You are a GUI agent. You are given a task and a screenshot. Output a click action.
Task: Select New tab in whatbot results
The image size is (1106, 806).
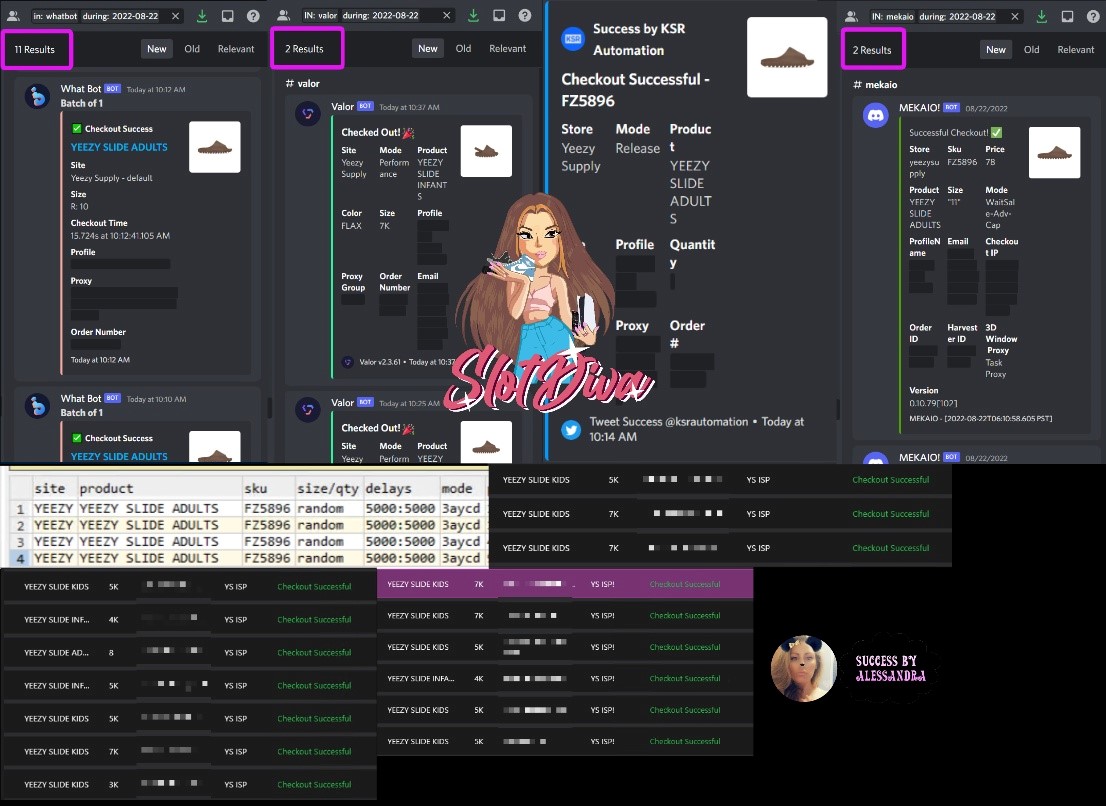tap(157, 49)
